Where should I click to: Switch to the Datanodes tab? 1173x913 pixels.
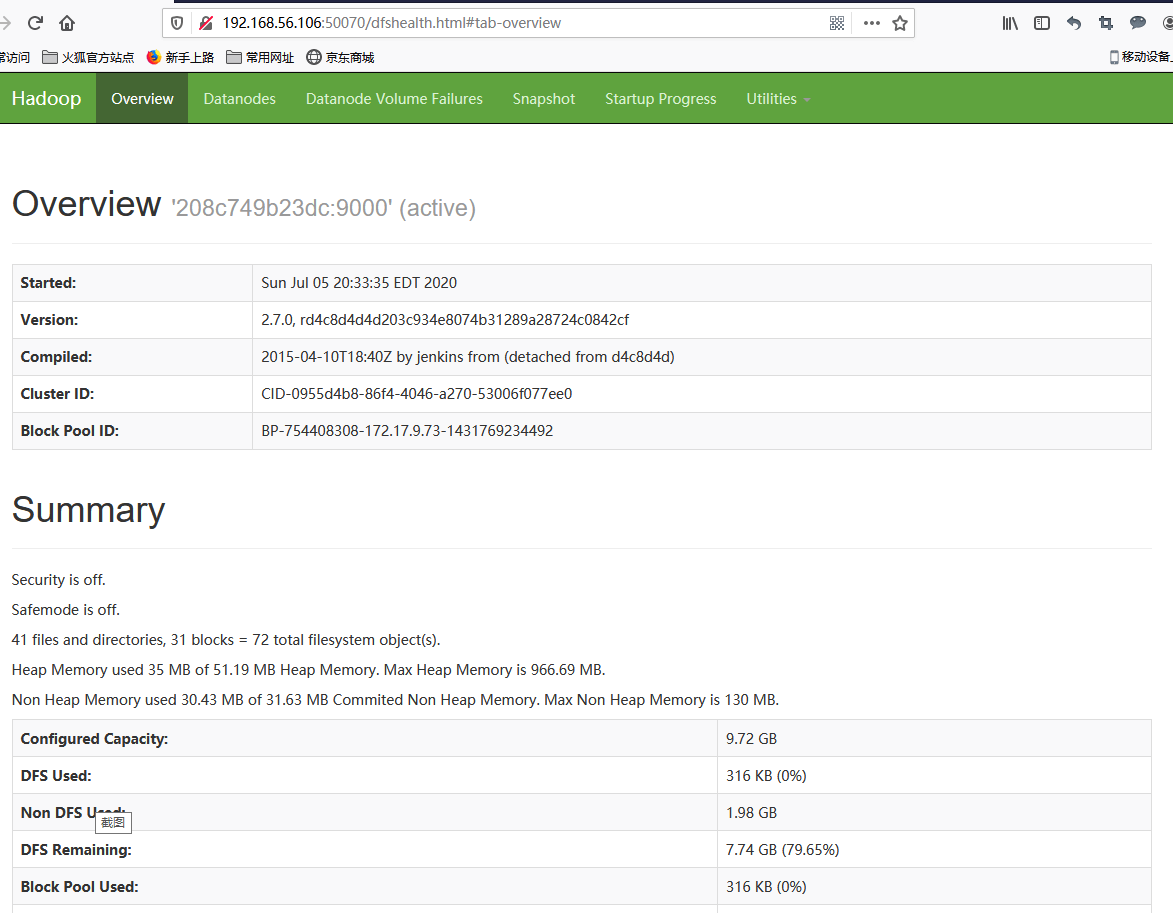[239, 99]
